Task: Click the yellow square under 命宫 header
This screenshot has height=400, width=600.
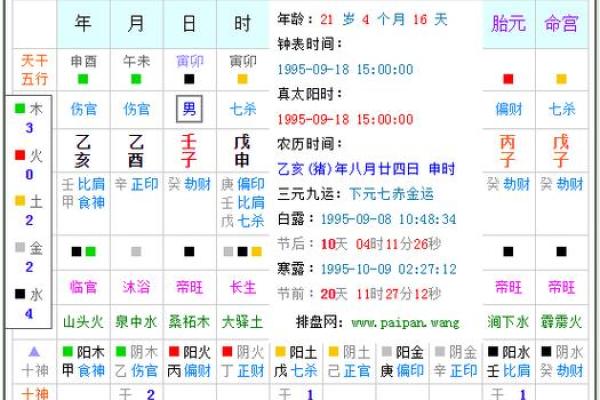Action: (x=561, y=79)
